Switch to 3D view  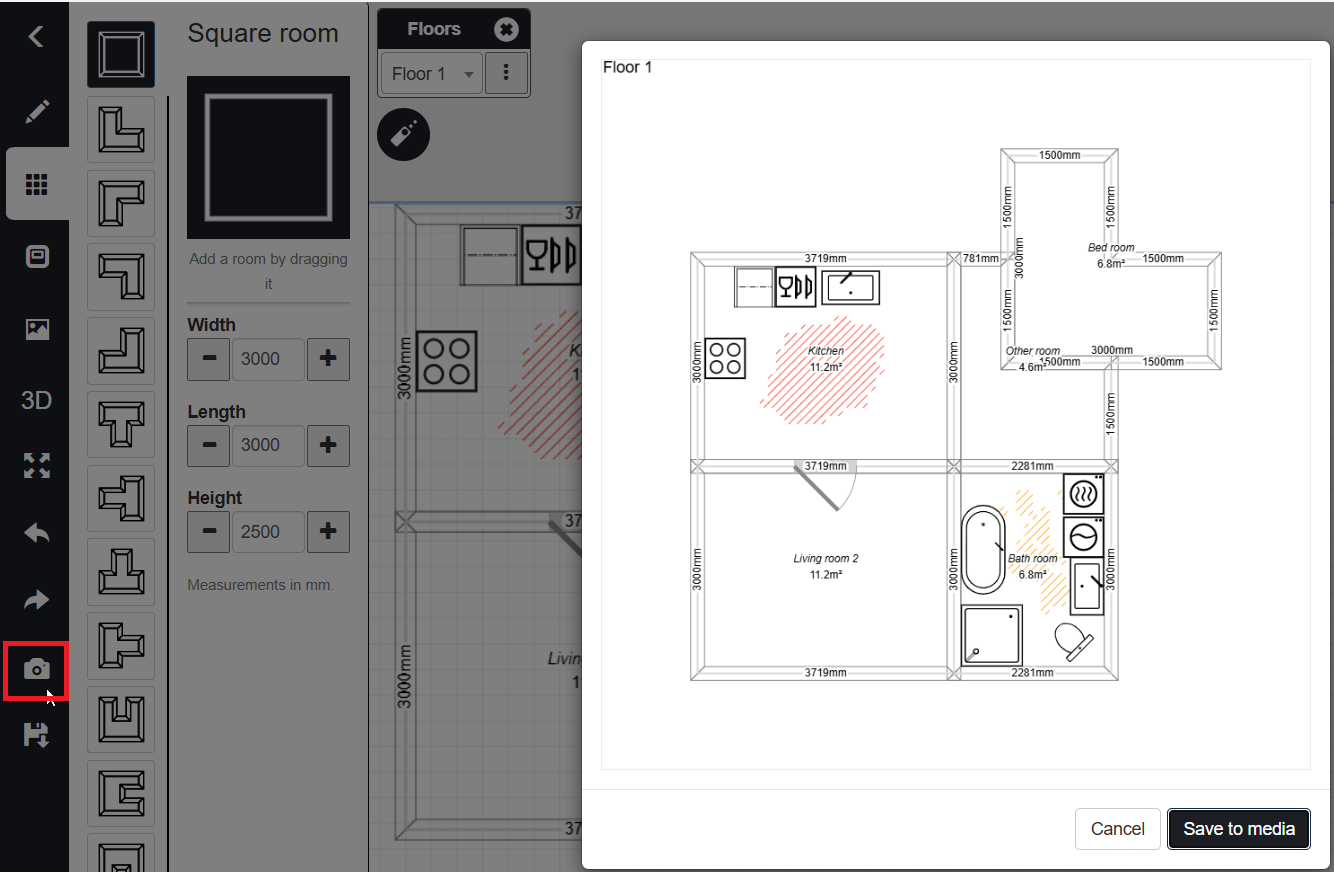click(x=37, y=401)
